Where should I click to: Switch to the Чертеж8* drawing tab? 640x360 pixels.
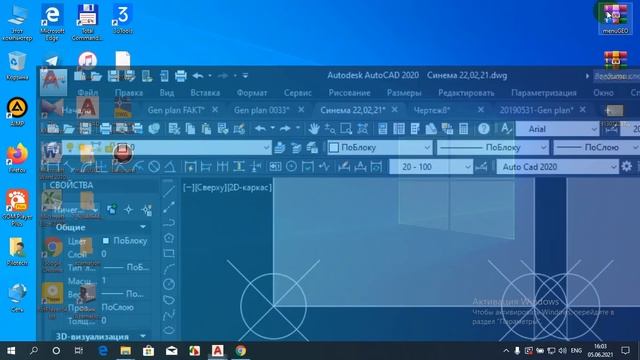[x=432, y=110]
